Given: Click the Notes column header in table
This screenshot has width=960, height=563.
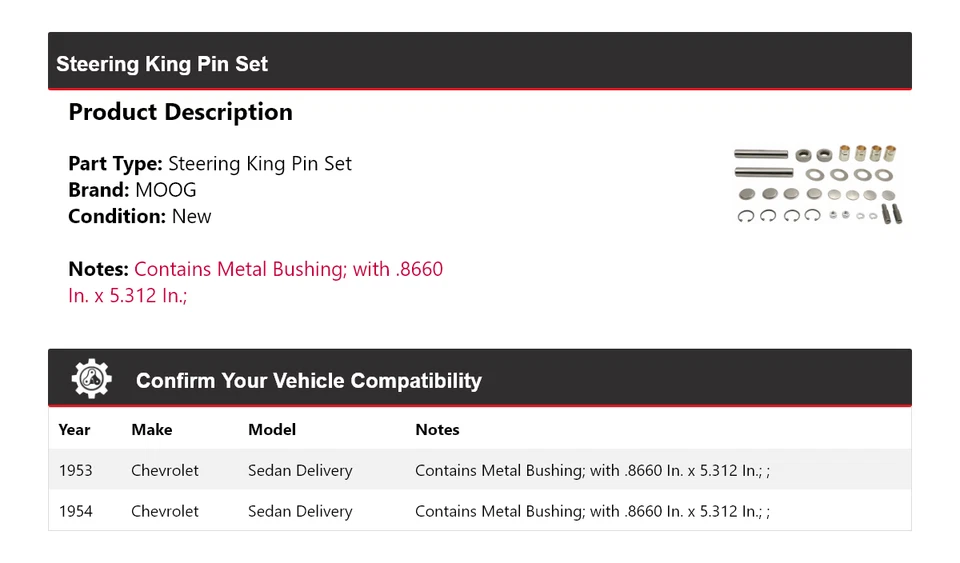Looking at the screenshot, I should pos(437,430).
